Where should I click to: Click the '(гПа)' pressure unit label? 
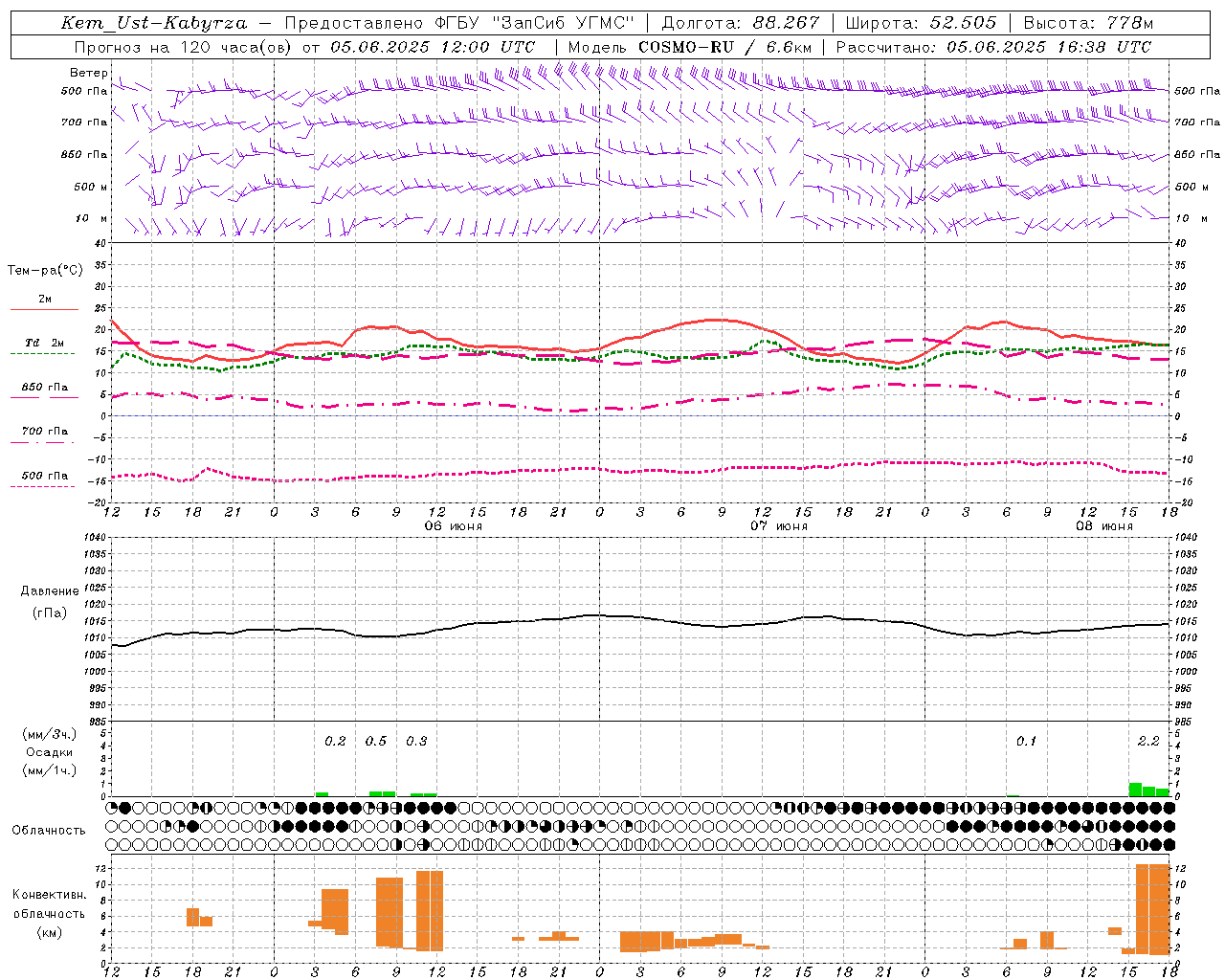[50, 612]
